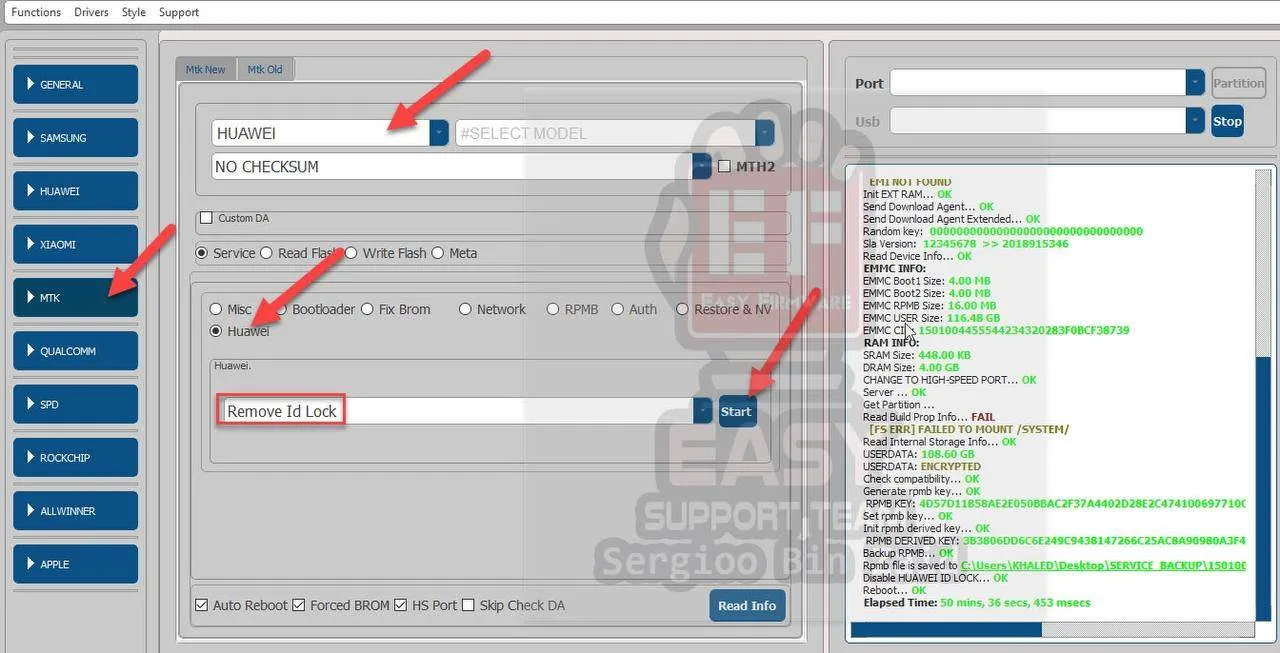The image size is (1280, 653).
Task: Open the Qualcomm sidebar section
Action: (x=75, y=351)
